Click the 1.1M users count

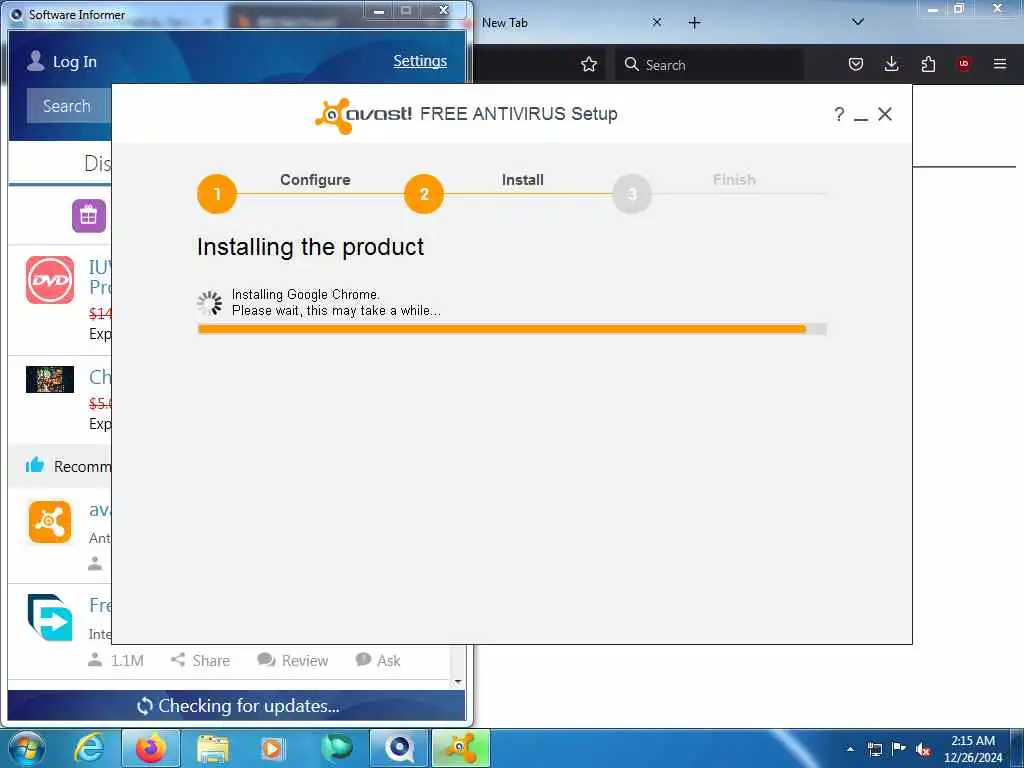tap(116, 660)
